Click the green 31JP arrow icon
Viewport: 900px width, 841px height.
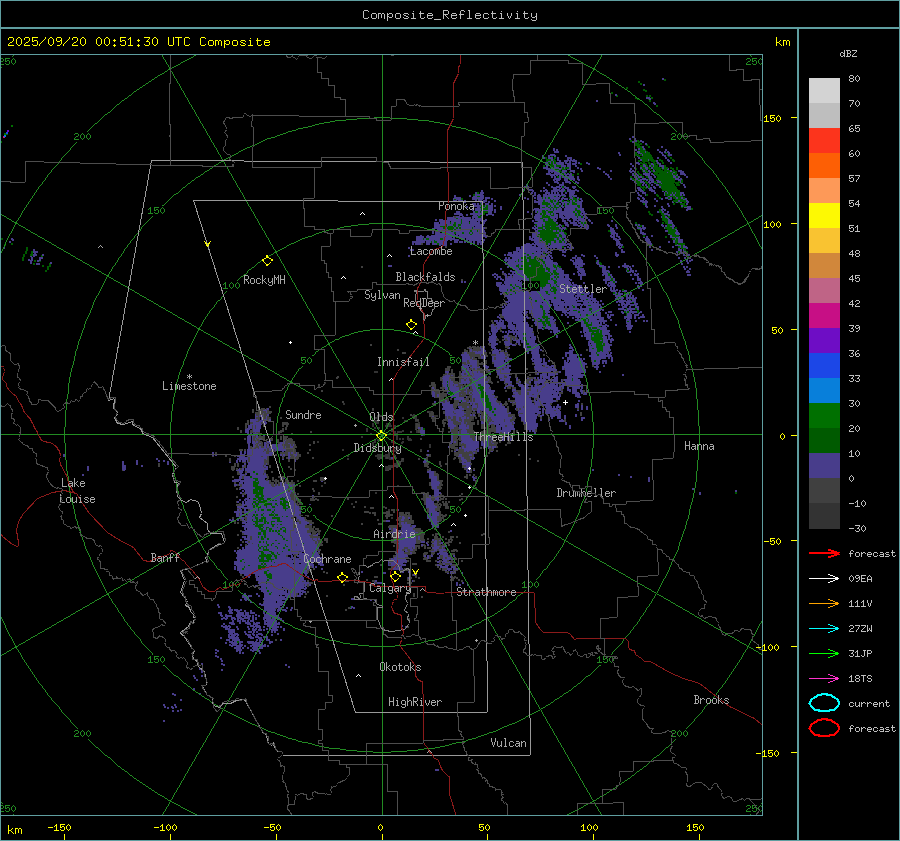pos(824,653)
